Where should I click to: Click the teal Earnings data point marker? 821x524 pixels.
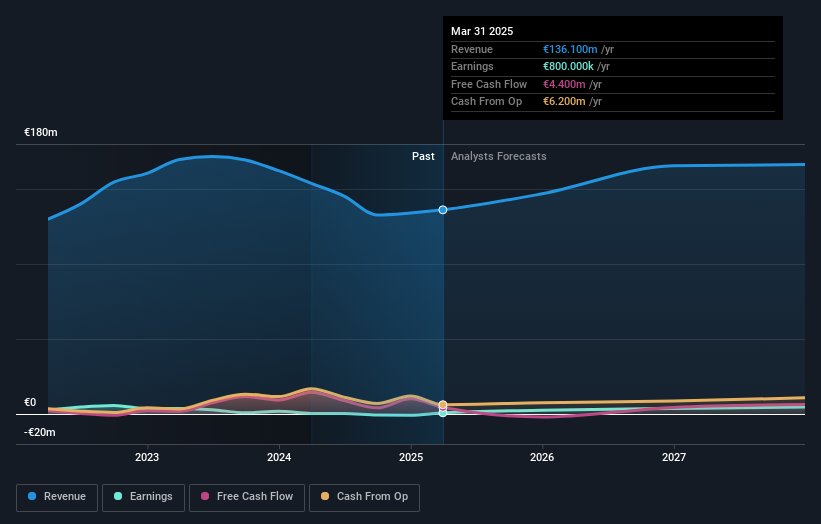click(443, 413)
